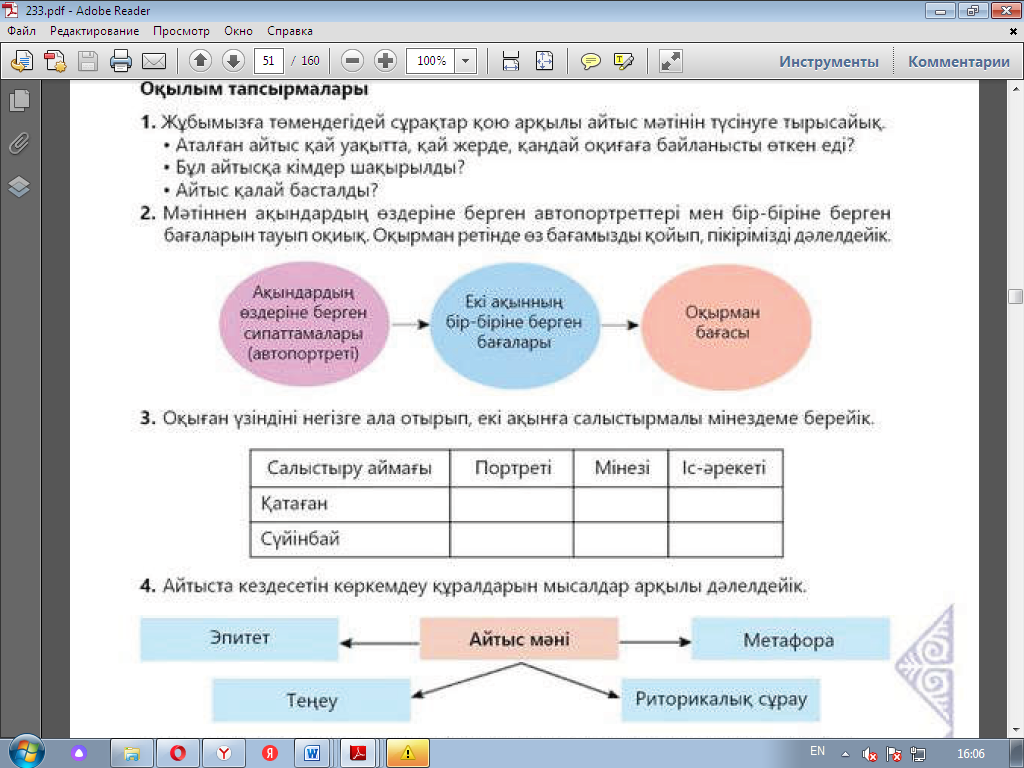The width and height of the screenshot is (1024, 768).
Task: Click the Convert to PDF toolbar icon
Action: pyautogui.click(x=55, y=61)
